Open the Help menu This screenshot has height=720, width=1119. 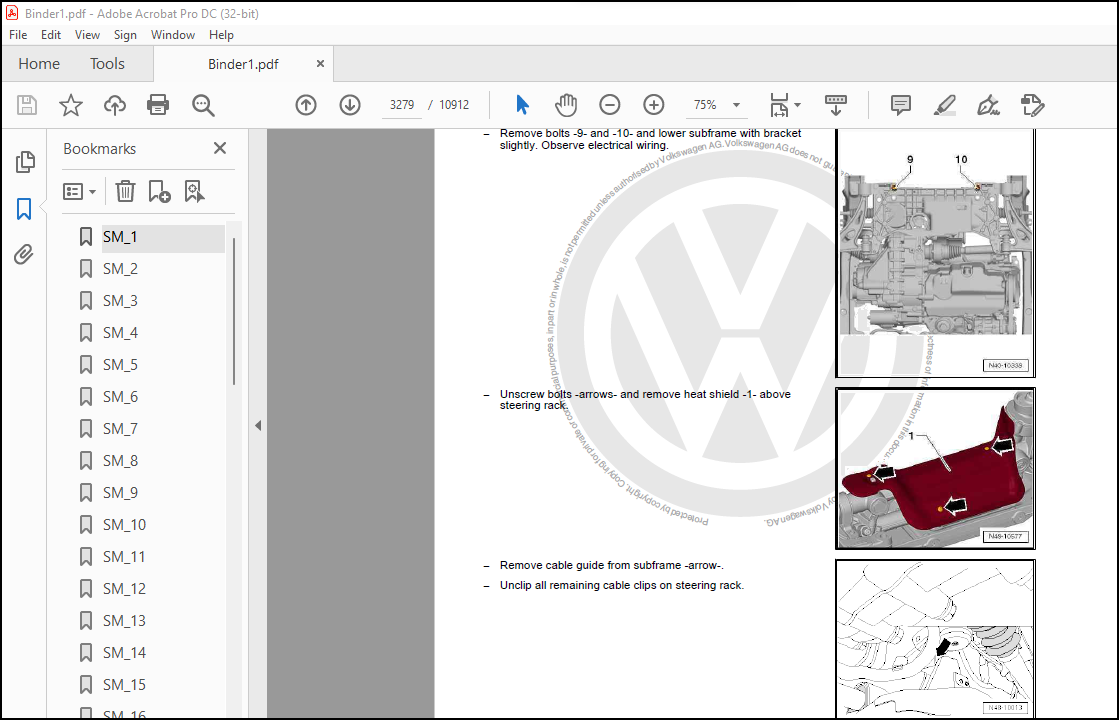pos(221,35)
